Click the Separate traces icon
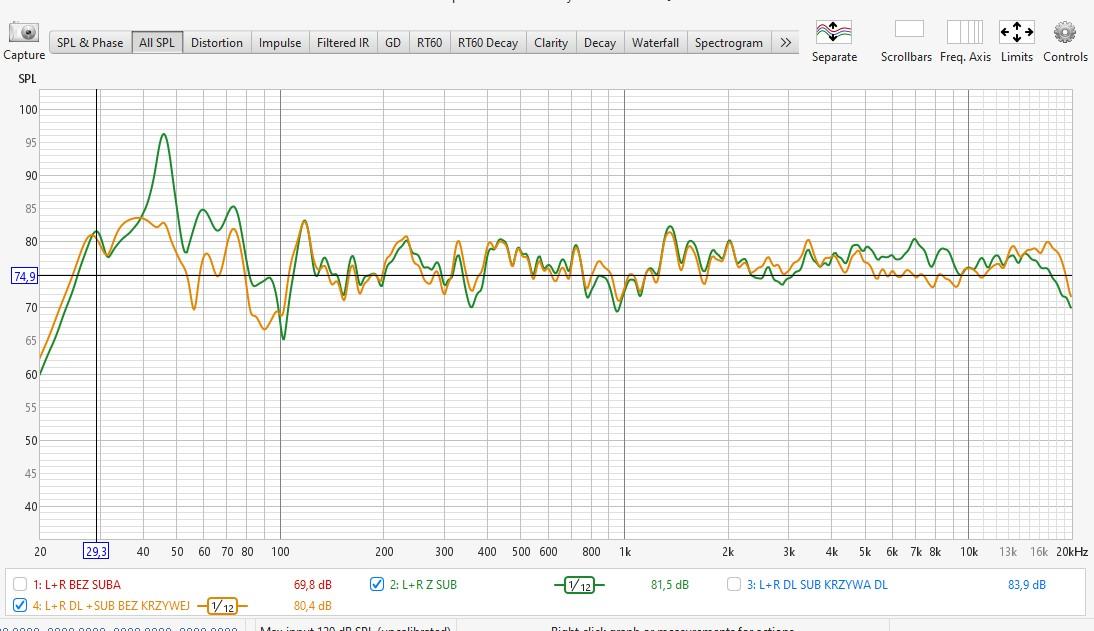 coord(833,33)
